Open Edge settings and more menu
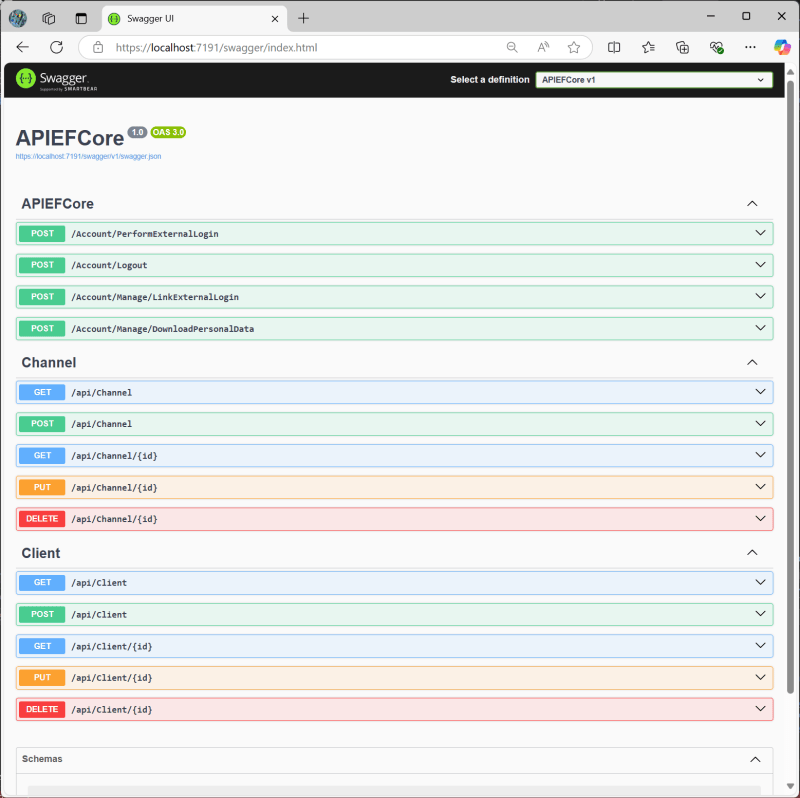 [x=750, y=47]
